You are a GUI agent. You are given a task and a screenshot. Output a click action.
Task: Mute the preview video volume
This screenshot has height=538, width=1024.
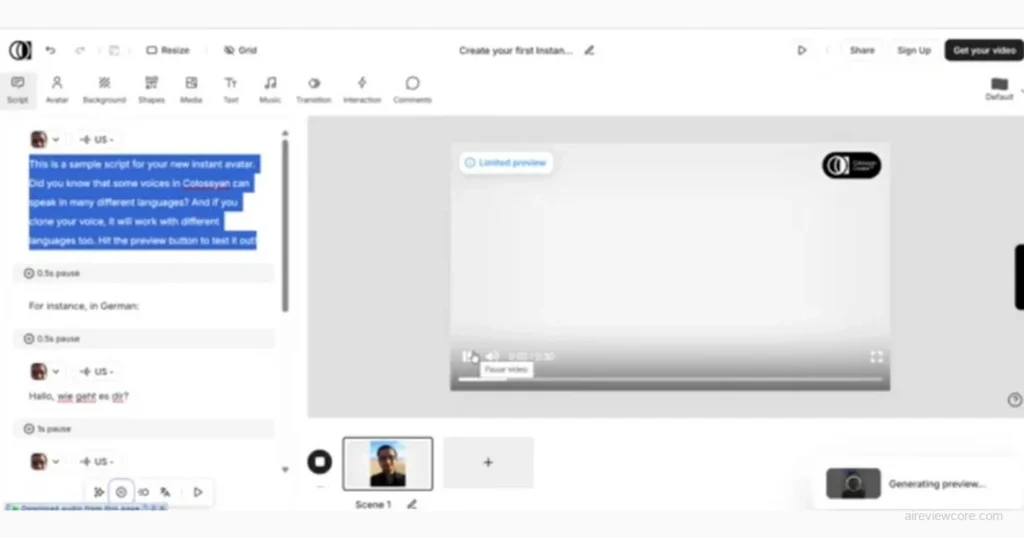[x=492, y=356]
